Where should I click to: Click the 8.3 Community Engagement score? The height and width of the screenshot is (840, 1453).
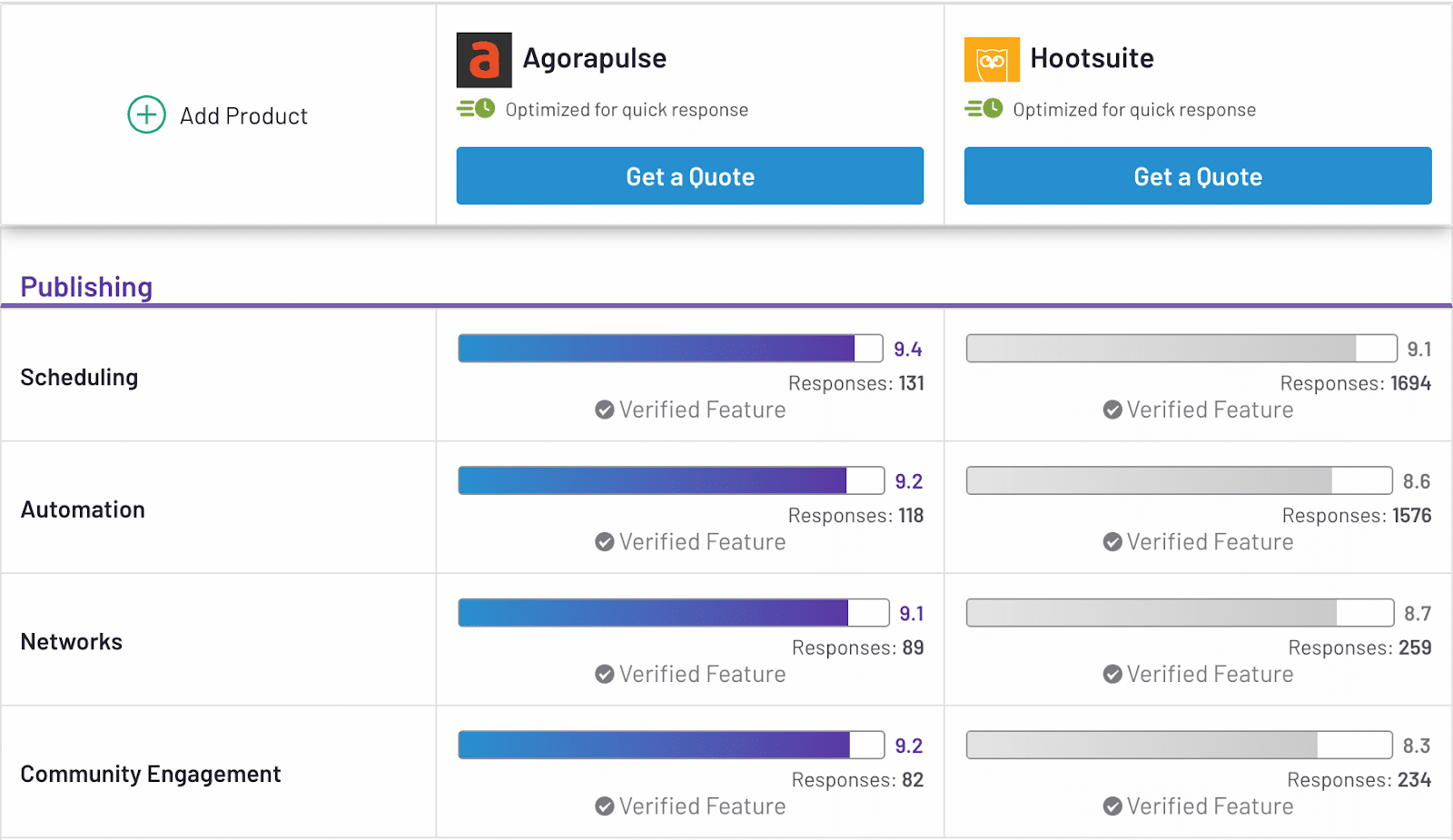click(1417, 746)
